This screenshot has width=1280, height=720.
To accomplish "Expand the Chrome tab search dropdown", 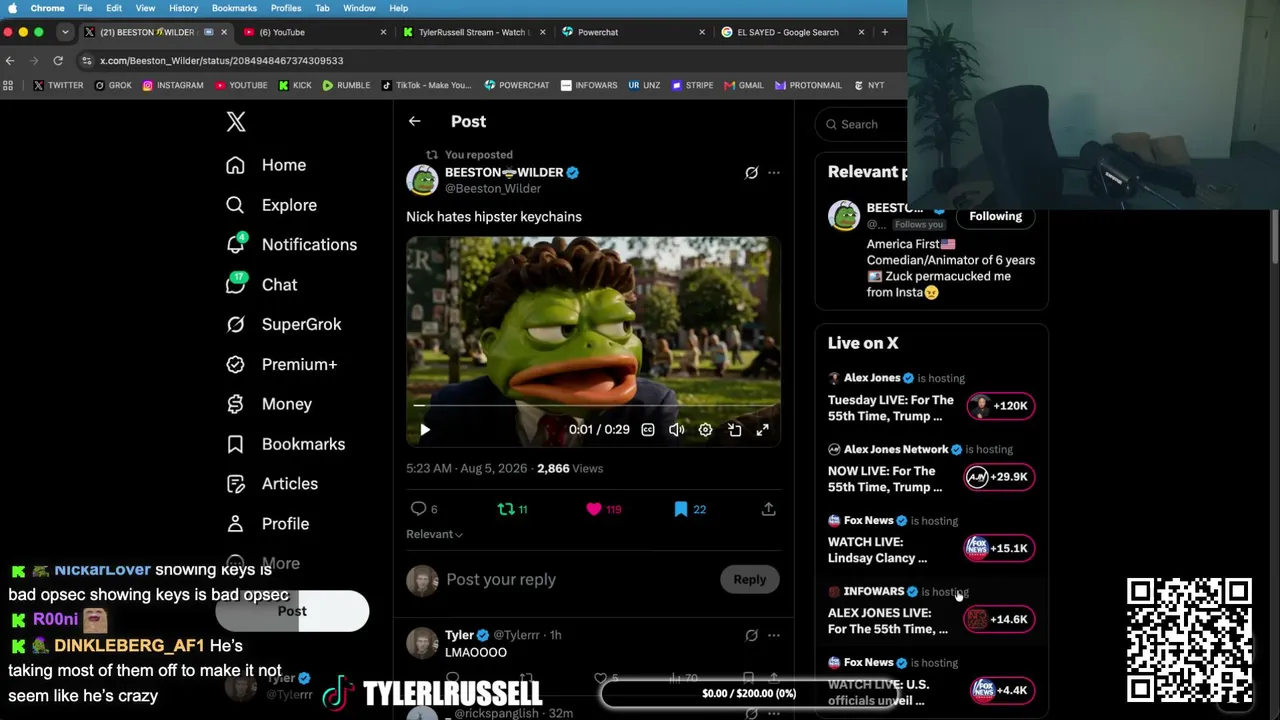I will [65, 32].
